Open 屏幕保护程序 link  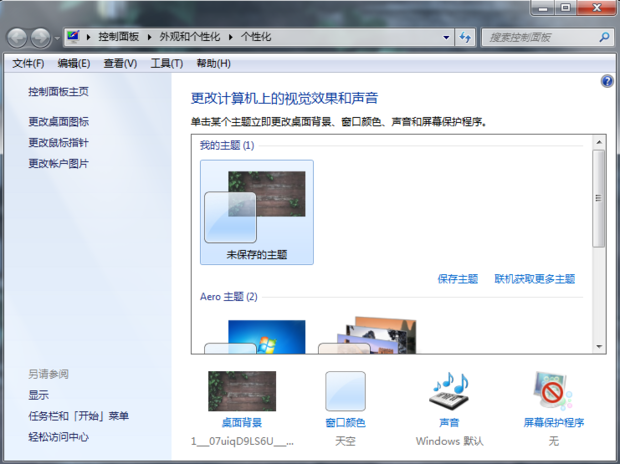click(x=554, y=423)
